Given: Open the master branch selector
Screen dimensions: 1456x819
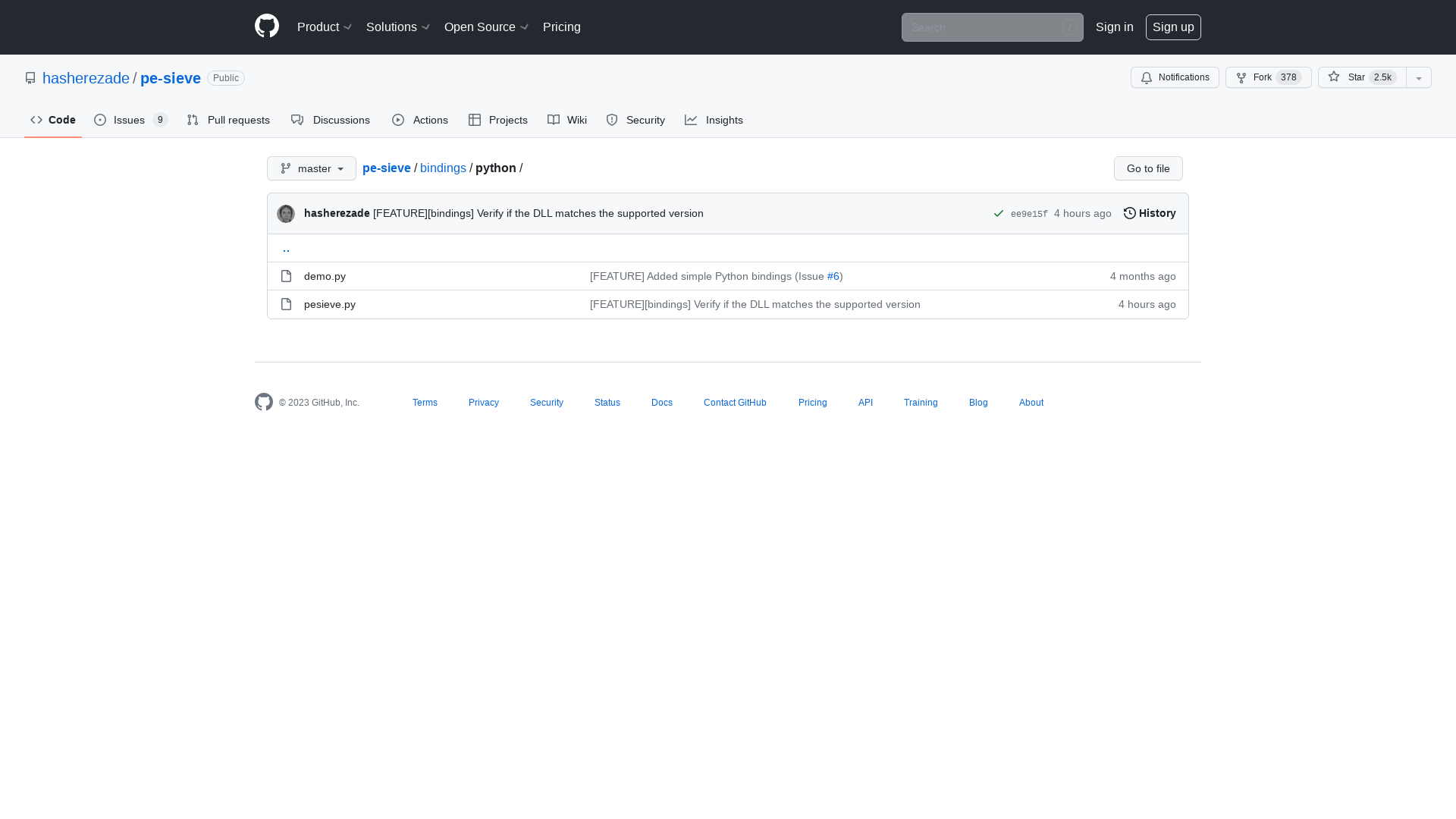Looking at the screenshot, I should pos(312,168).
